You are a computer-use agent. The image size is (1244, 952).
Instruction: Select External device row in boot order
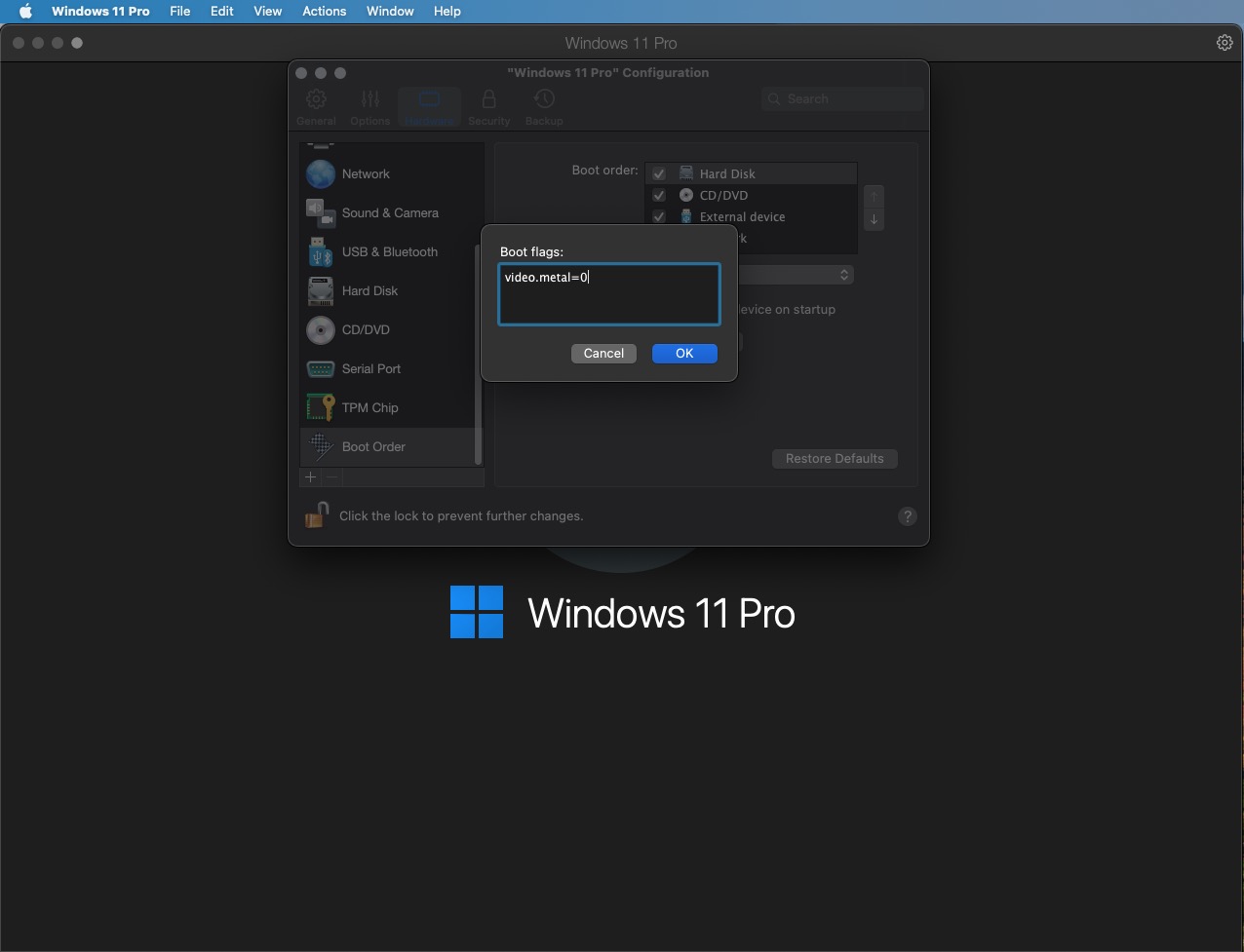pos(751,216)
